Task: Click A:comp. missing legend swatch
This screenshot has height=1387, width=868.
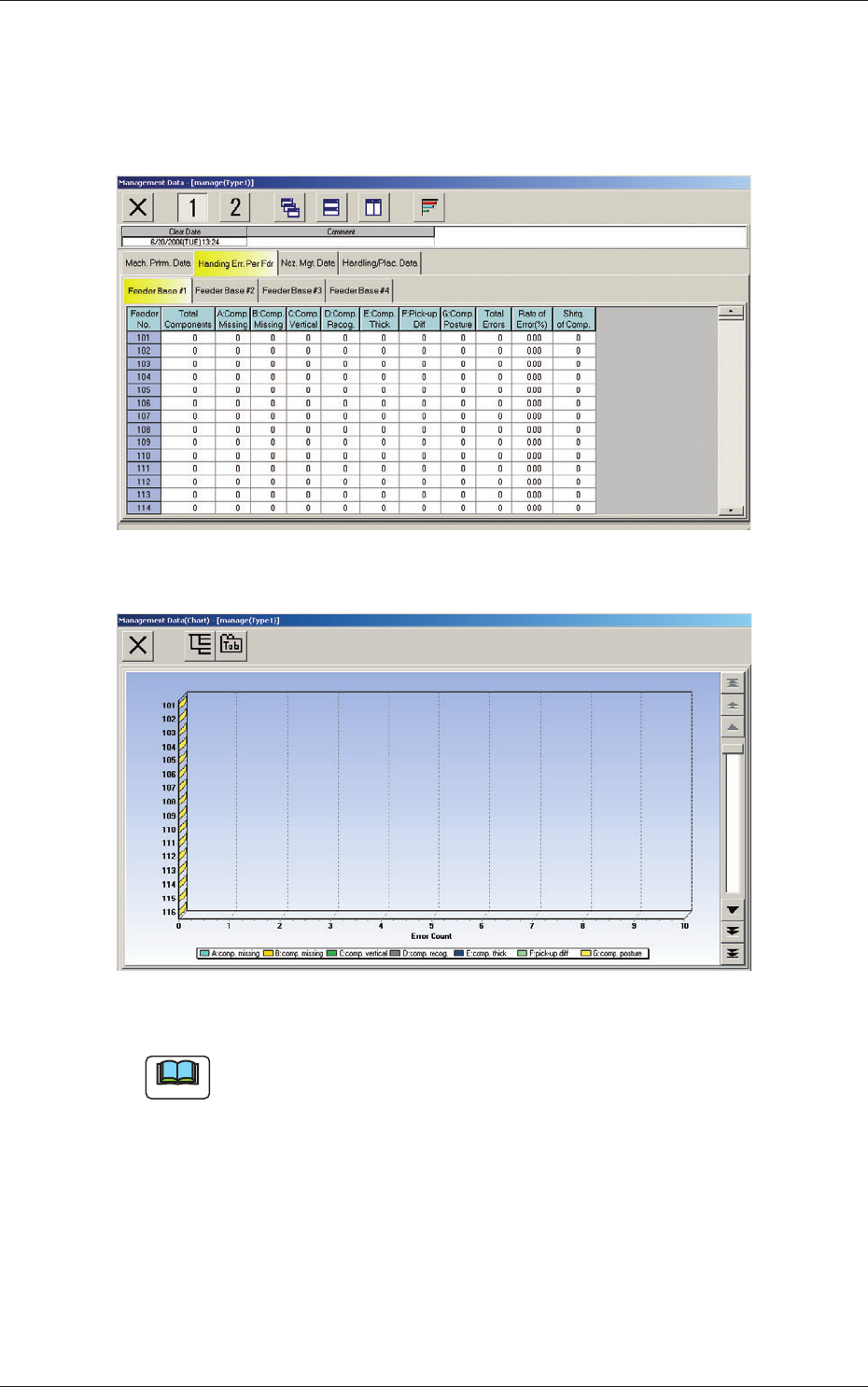Action: pyautogui.click(x=204, y=954)
